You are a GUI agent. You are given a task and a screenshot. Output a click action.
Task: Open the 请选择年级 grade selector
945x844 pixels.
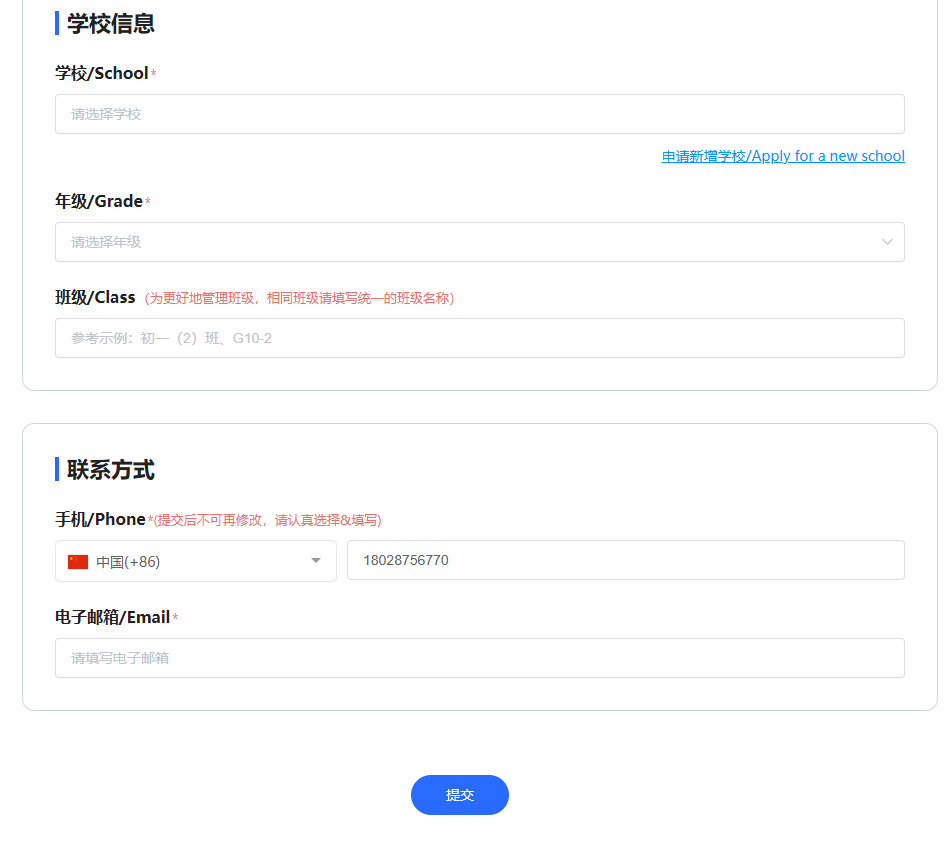click(x=470, y=242)
